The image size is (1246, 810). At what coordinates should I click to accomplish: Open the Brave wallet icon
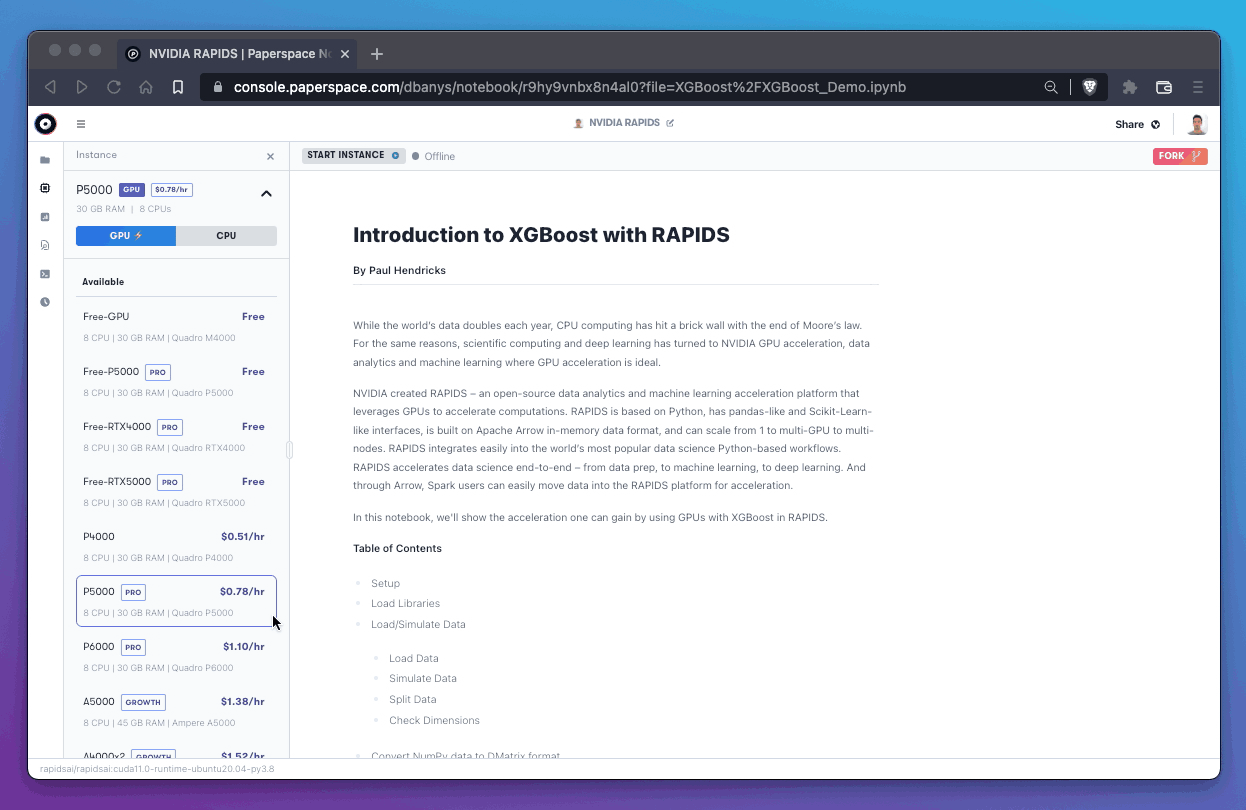[1164, 87]
